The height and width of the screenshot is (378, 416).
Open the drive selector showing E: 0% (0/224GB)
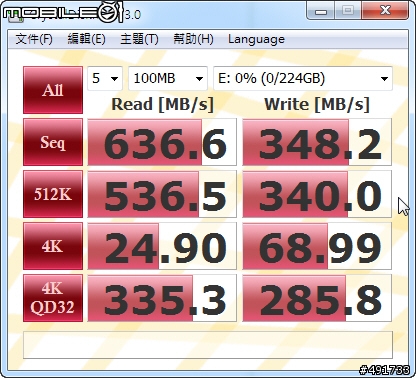click(303, 78)
